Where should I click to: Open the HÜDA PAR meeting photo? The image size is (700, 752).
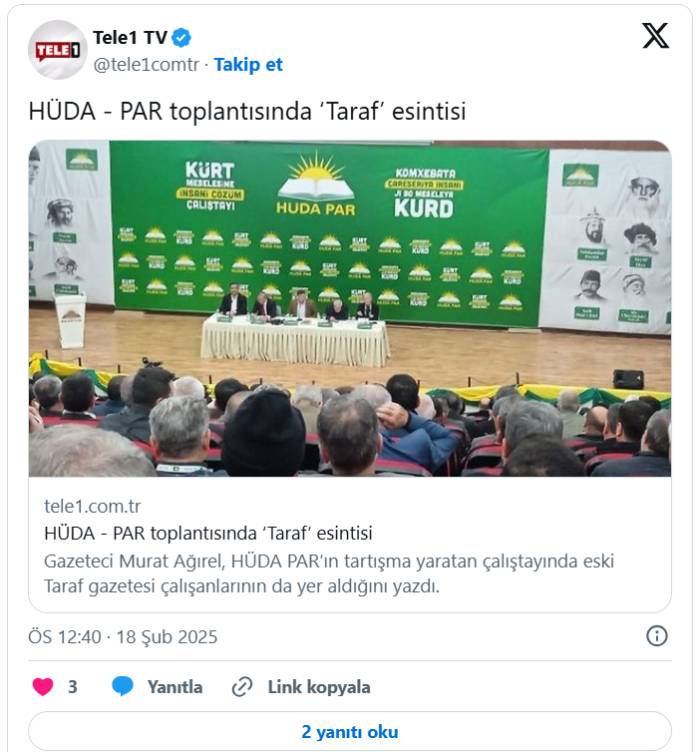pos(350,308)
